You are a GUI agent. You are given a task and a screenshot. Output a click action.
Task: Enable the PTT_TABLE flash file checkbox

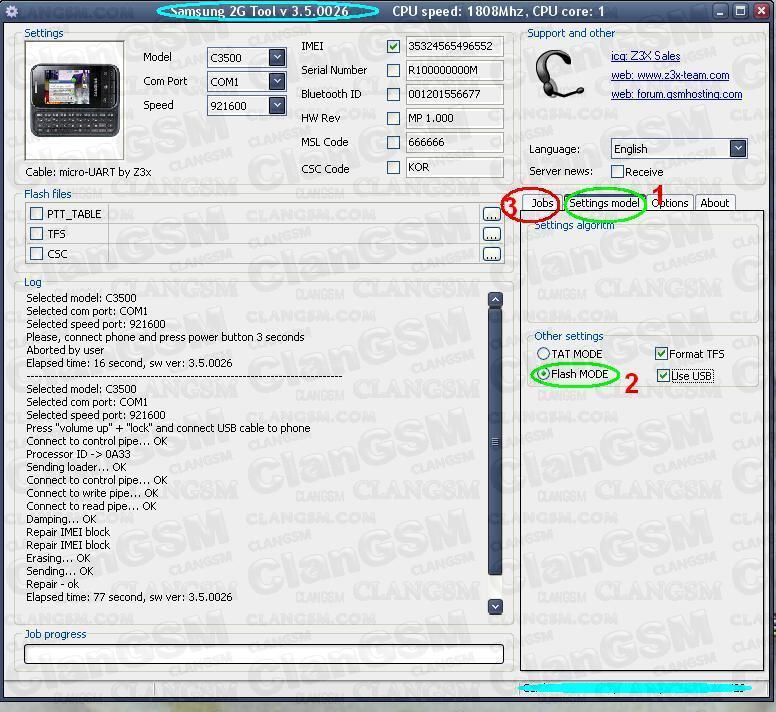(x=37, y=214)
